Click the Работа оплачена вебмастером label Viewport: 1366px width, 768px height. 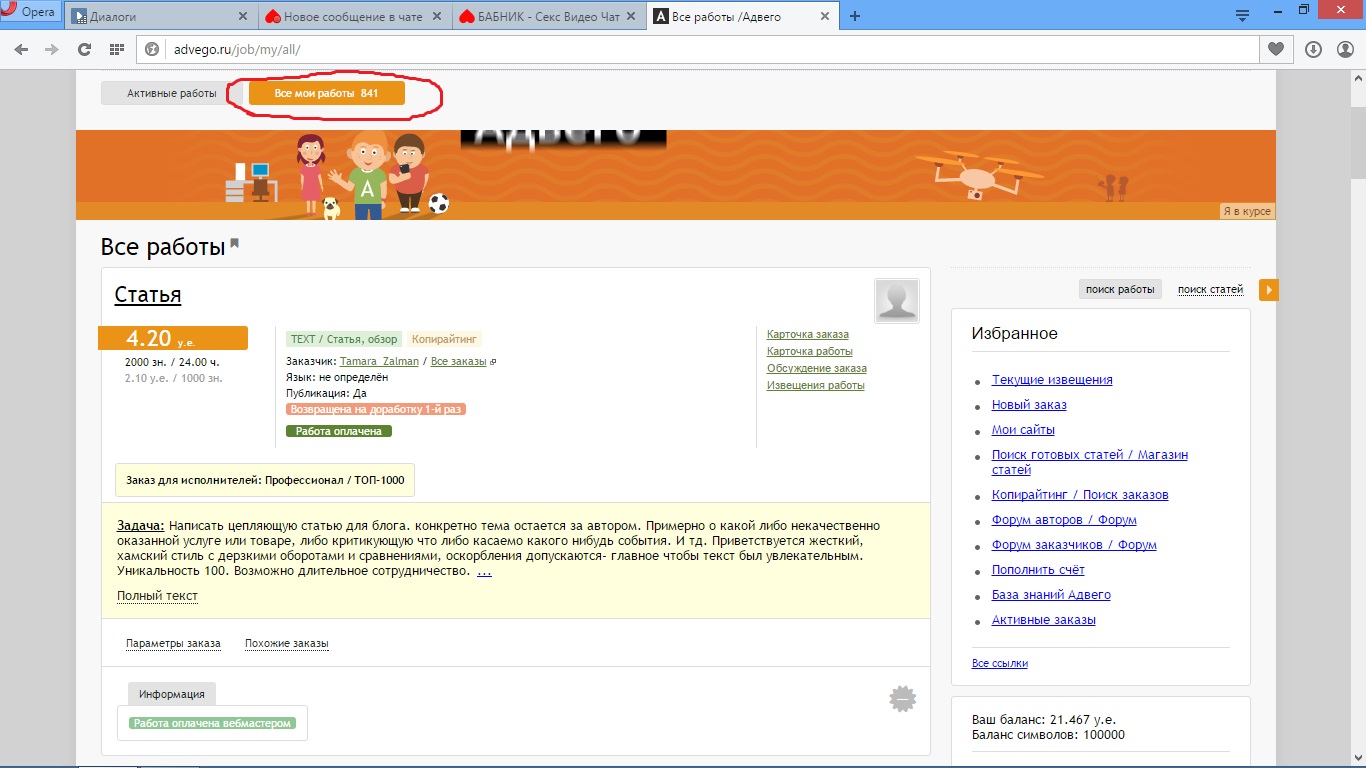coord(213,723)
